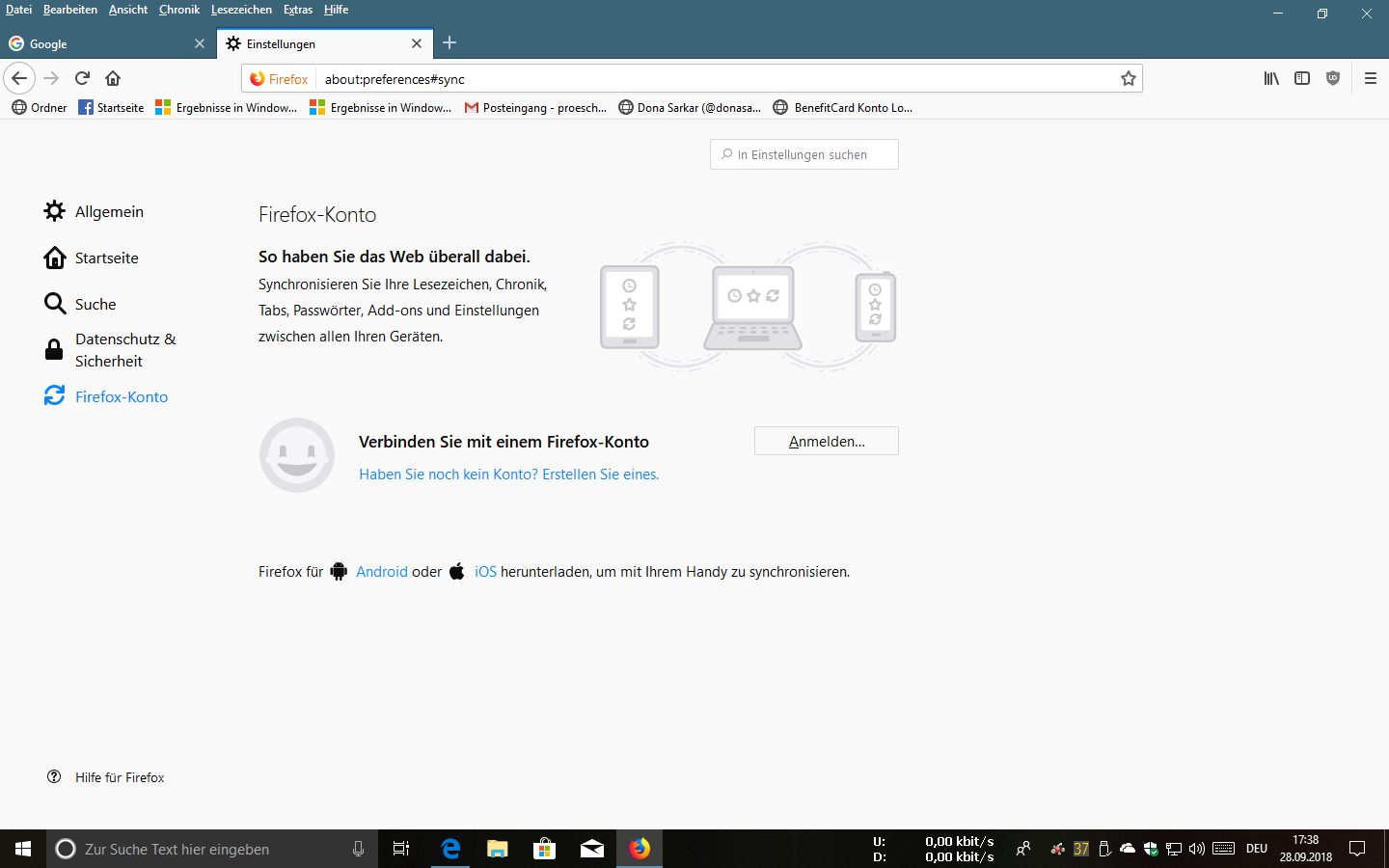Bookmark this page with the star icon
The height and width of the screenshot is (868, 1389).
coord(1128,79)
